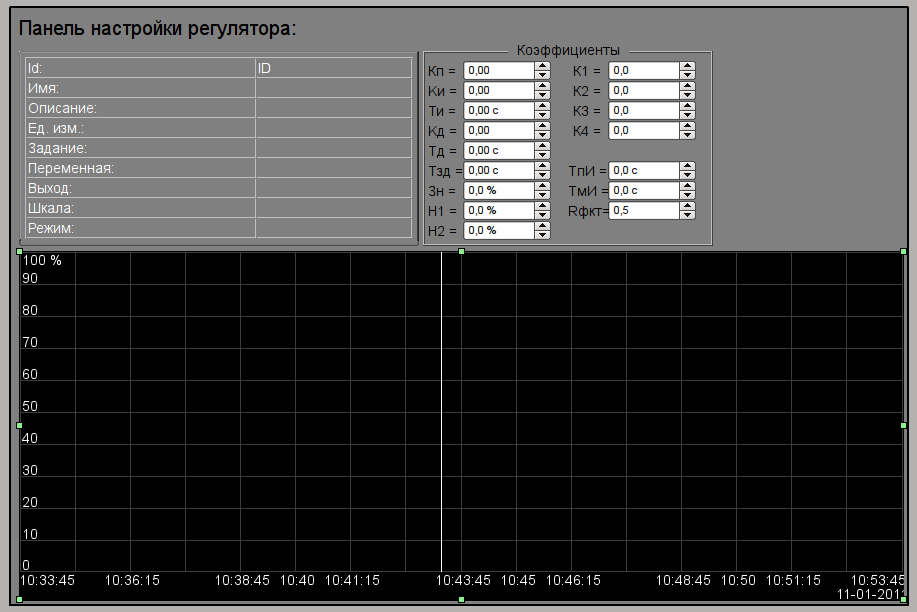Image resolution: width=917 pixels, height=612 pixels.
Task: Click the ID column header cell
Action: coord(333,68)
